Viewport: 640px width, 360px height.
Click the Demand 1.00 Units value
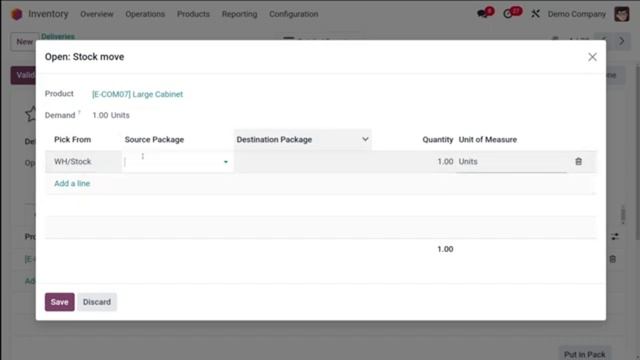pos(111,116)
